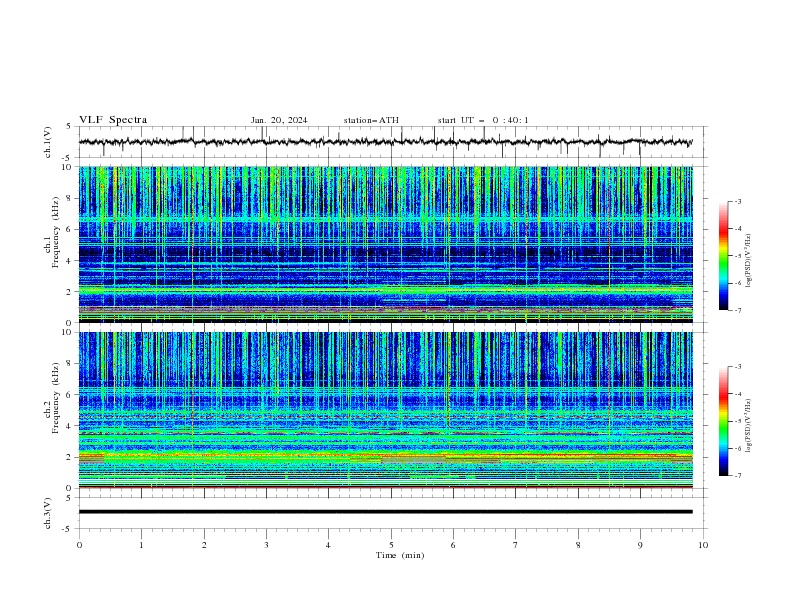The width and height of the screenshot is (792, 612).
Task: Click the ch.2 color bar "log(PSD)(V²/Hz)" label
Action: coord(749,426)
